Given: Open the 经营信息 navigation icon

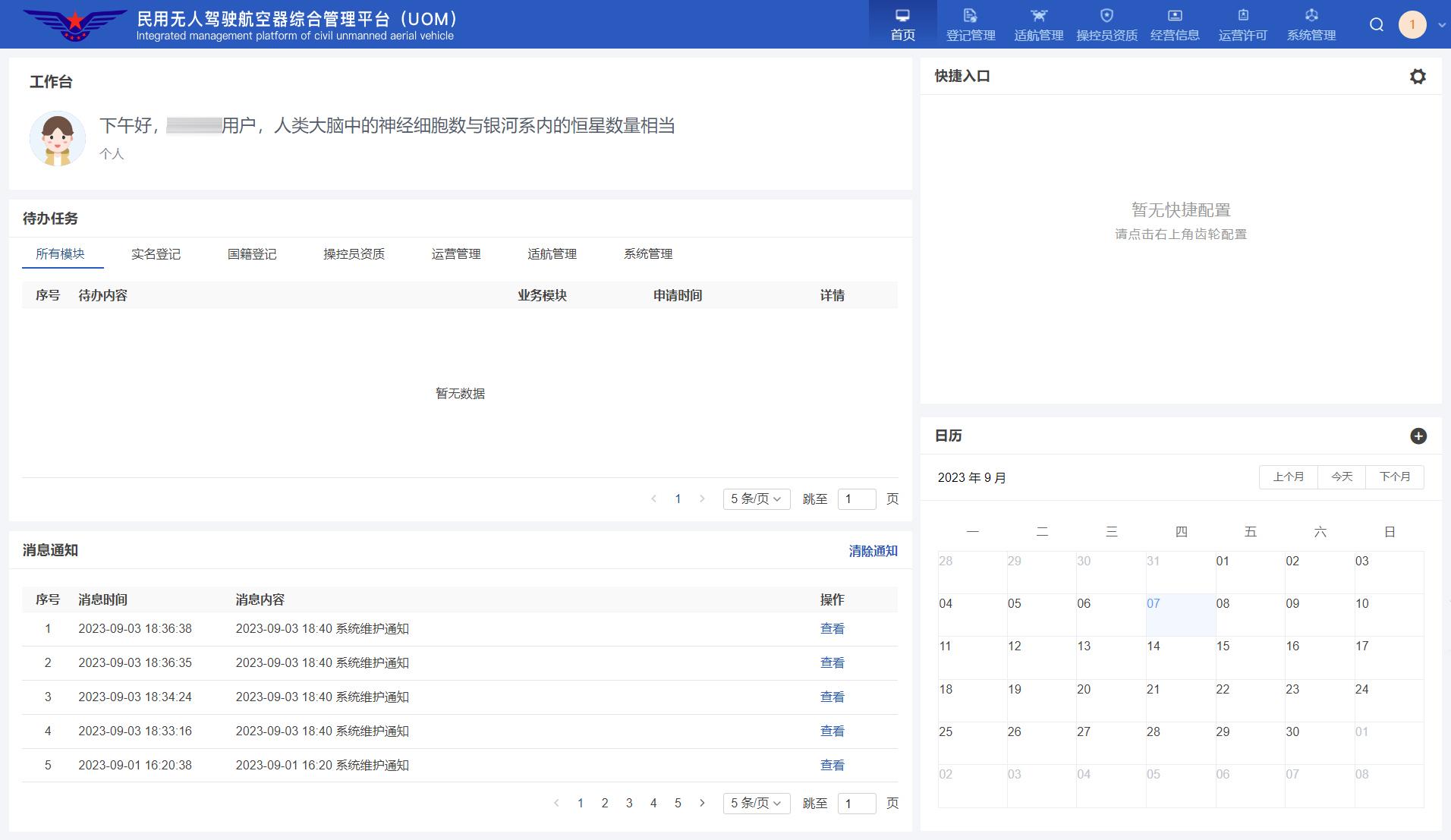Looking at the screenshot, I should (1175, 16).
